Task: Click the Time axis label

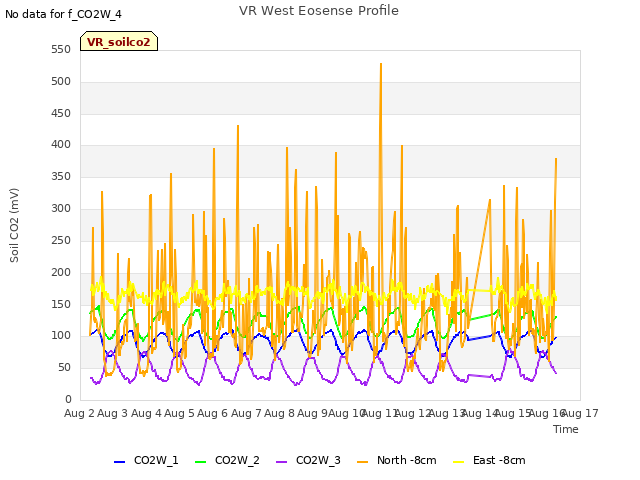Action: click(x=566, y=429)
